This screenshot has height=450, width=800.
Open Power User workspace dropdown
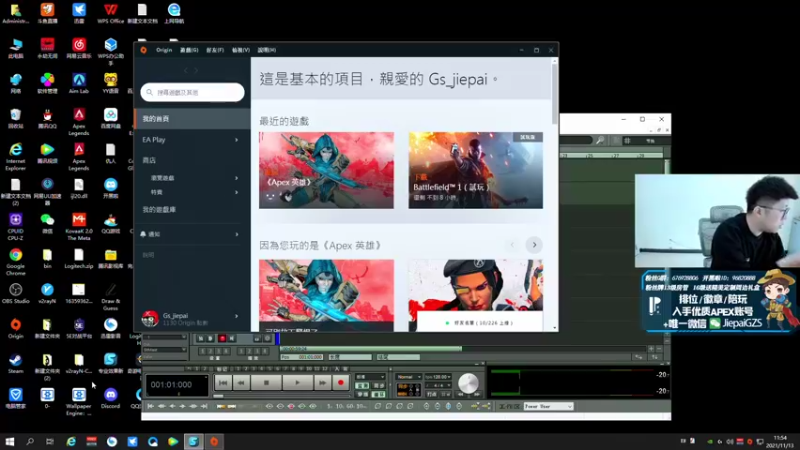[x=548, y=406]
